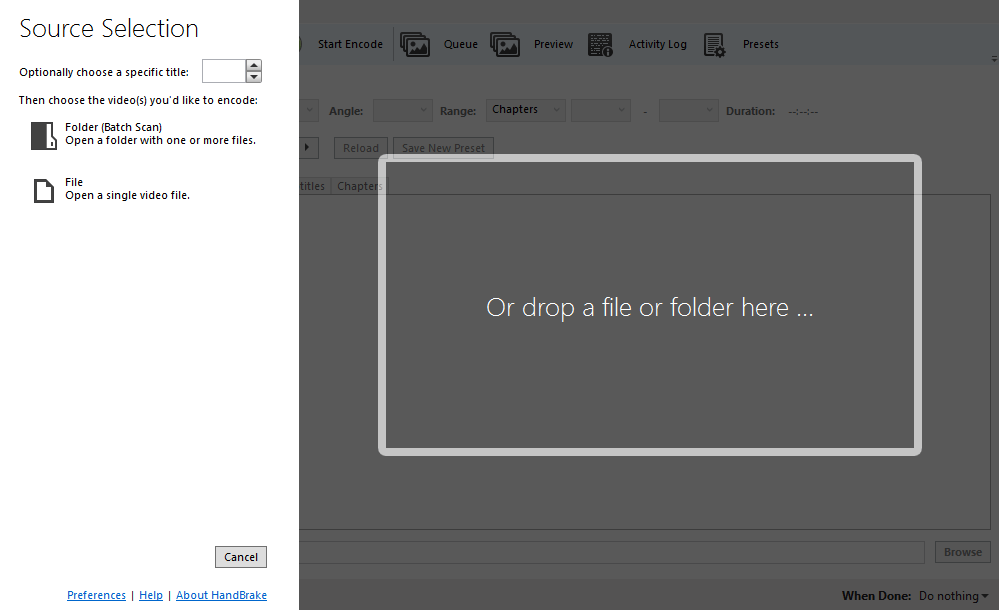Click the single File icon
Viewport: 999px width, 610px height.
point(43,190)
